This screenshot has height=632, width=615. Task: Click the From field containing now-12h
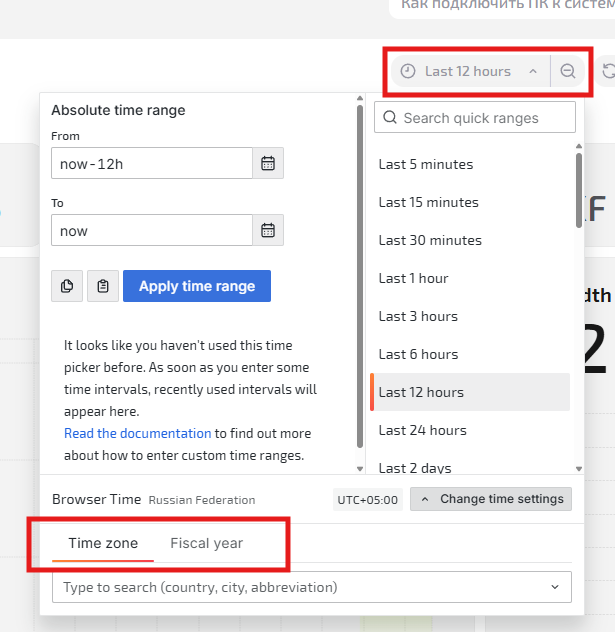(x=150, y=163)
